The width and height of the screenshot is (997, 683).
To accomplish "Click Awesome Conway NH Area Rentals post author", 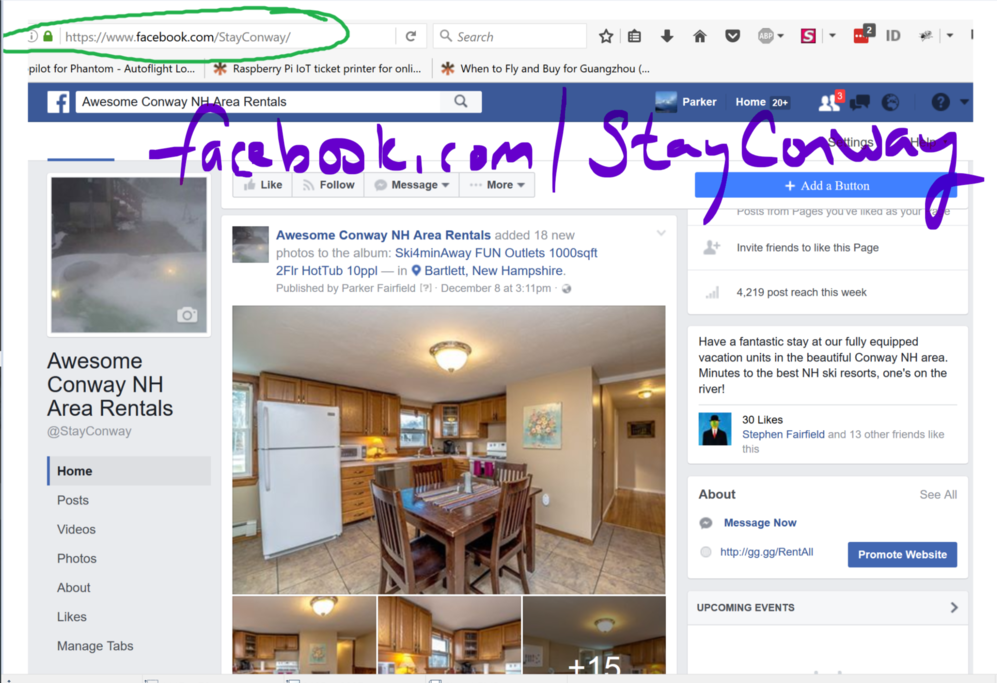I will pos(383,235).
